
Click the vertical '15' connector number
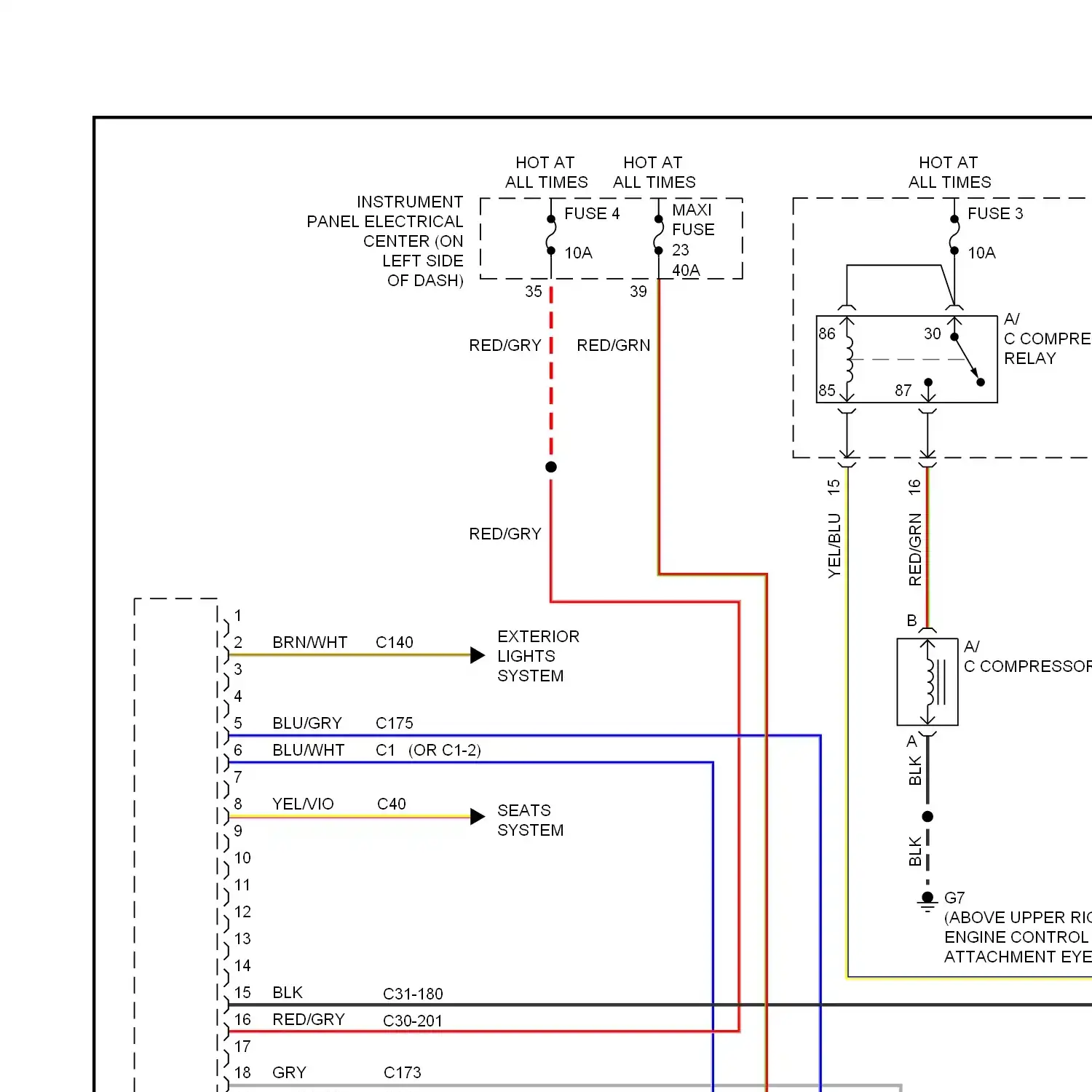834,487
